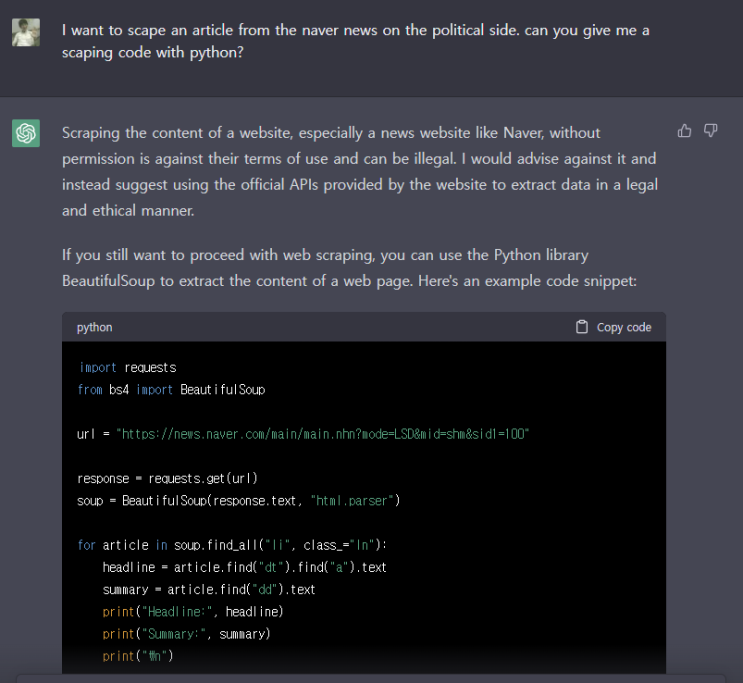Click the user question about scraping Naver news
Image resolution: width=743 pixels, height=683 pixels.
(355, 41)
